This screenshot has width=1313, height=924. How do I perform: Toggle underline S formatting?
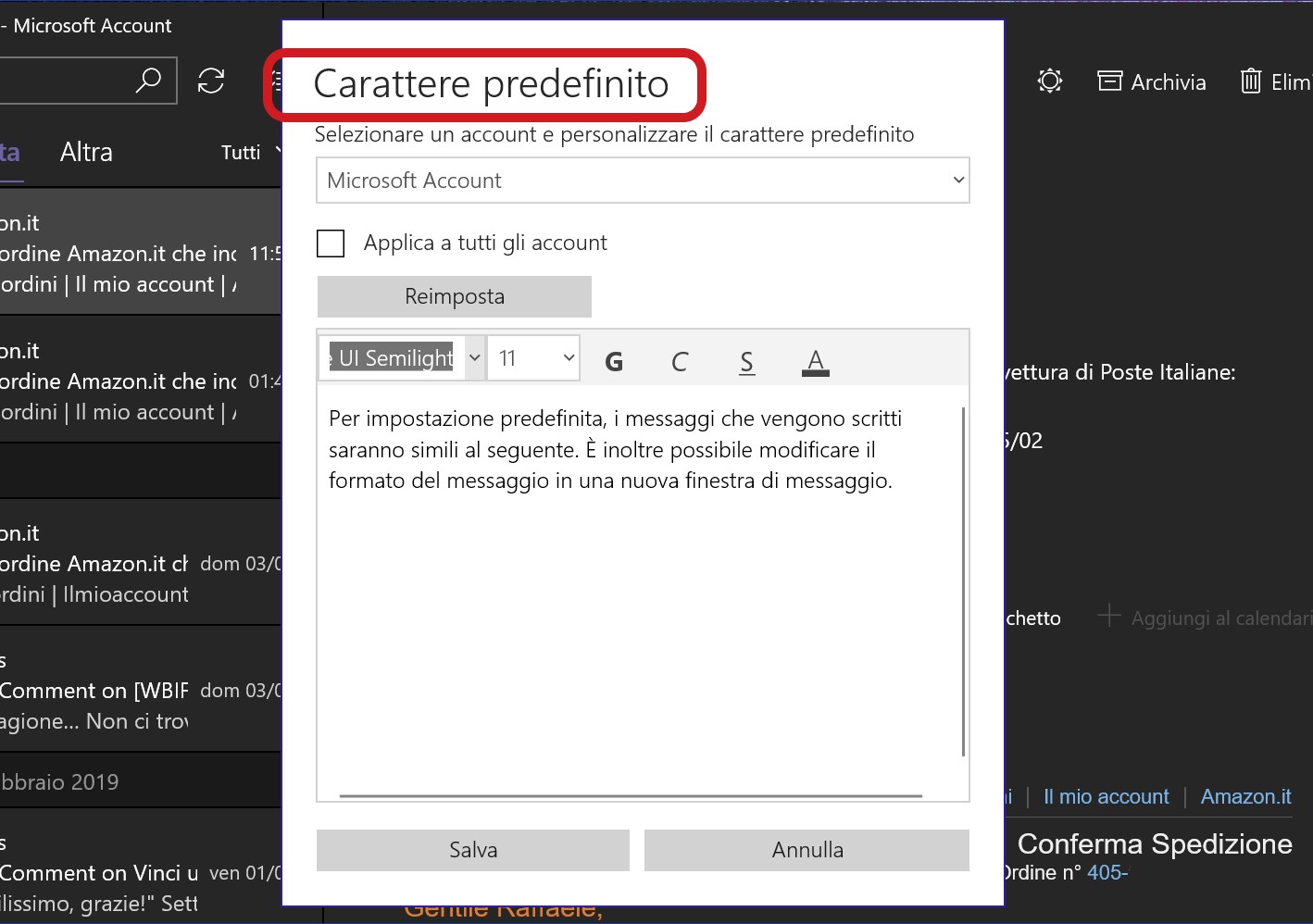coord(747,361)
